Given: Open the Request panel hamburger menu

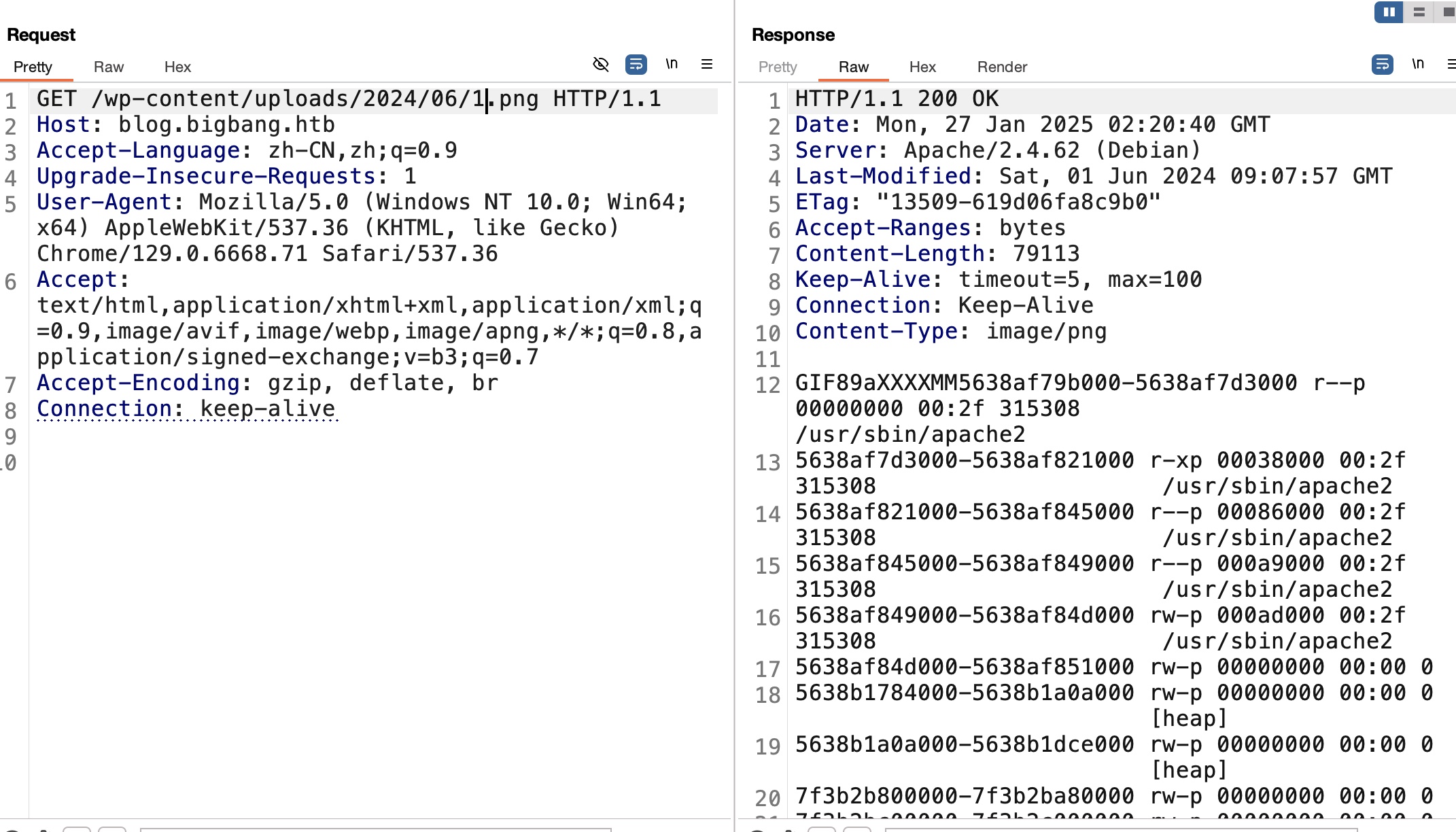Looking at the screenshot, I should coord(707,64).
